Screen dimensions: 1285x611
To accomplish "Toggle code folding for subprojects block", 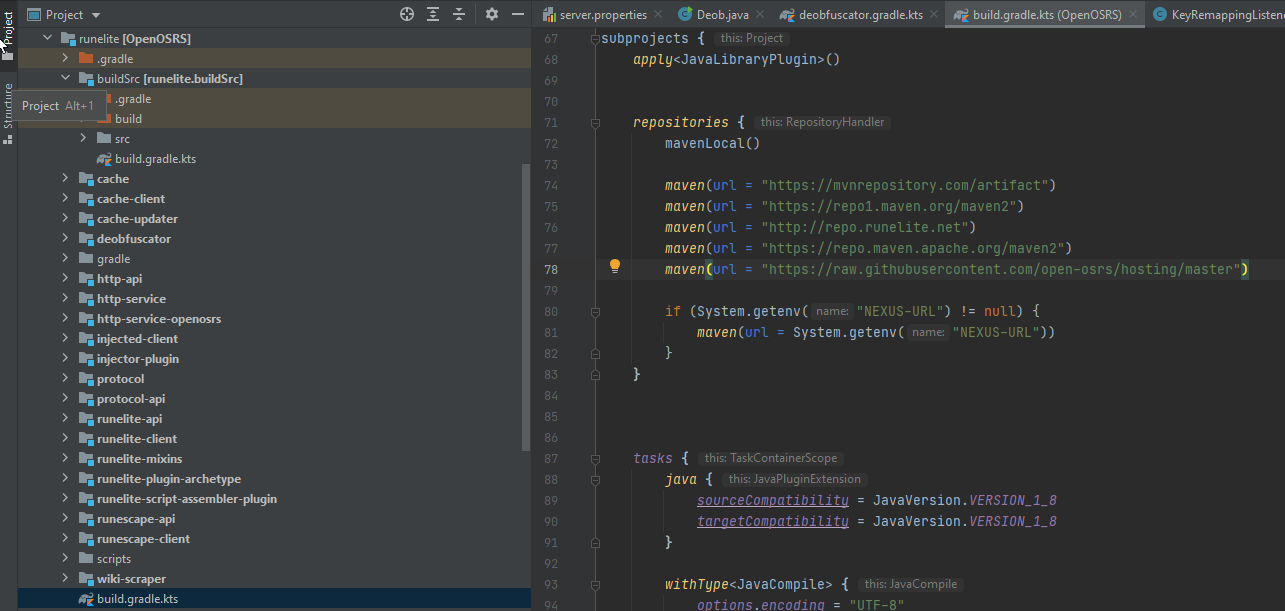I will click(x=595, y=39).
